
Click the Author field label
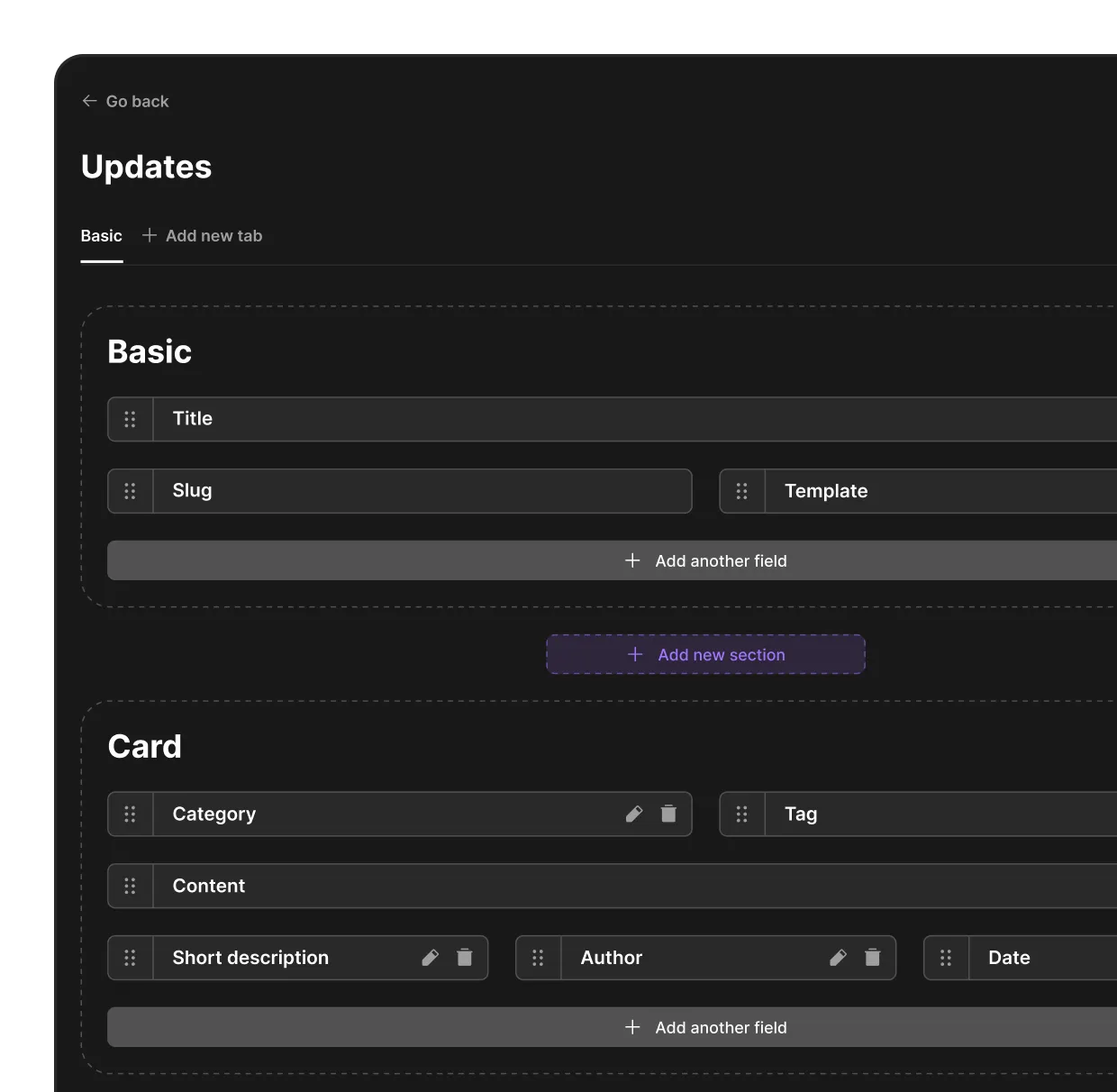(x=612, y=958)
